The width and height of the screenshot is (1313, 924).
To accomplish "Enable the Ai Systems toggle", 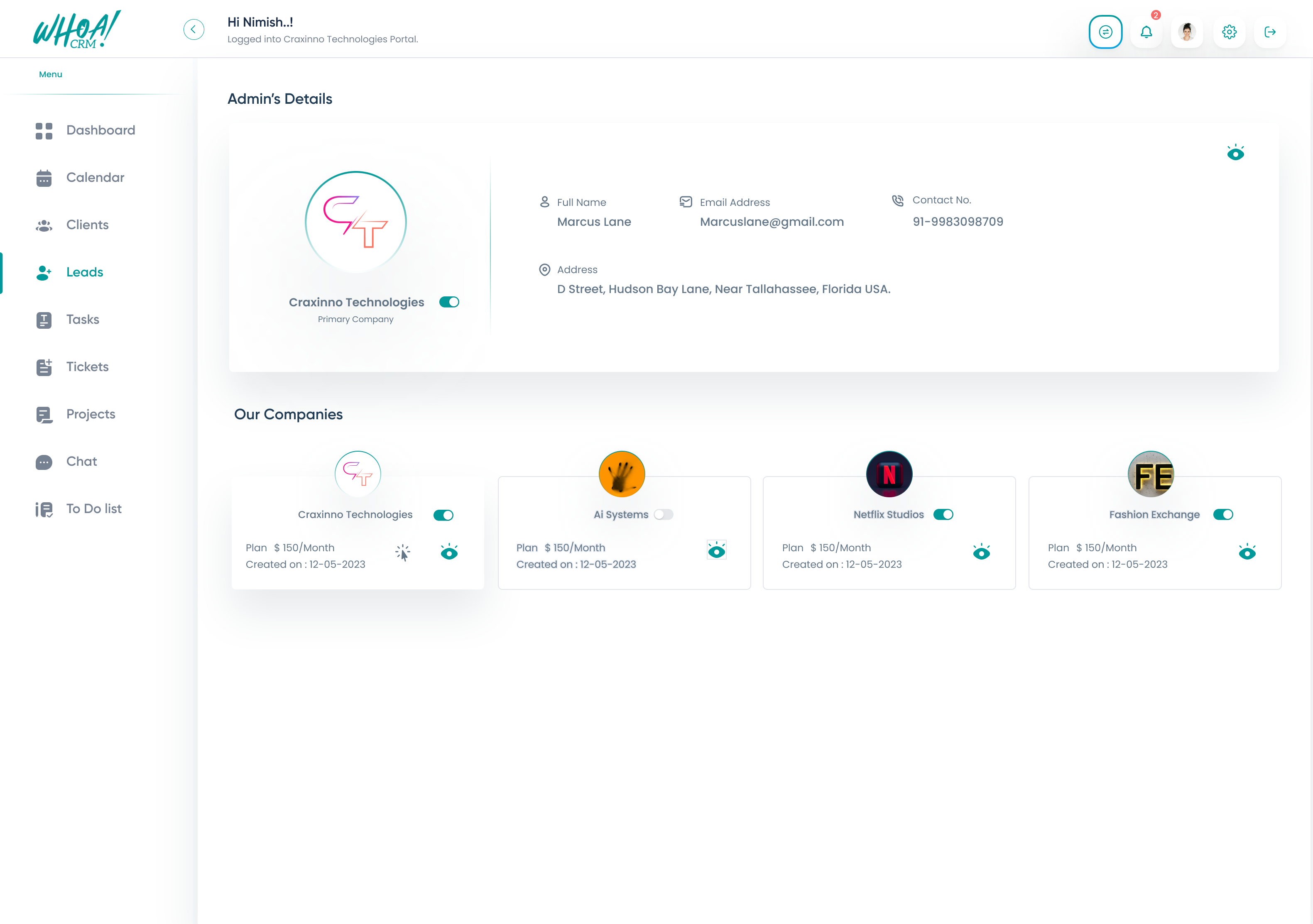I will [664, 515].
